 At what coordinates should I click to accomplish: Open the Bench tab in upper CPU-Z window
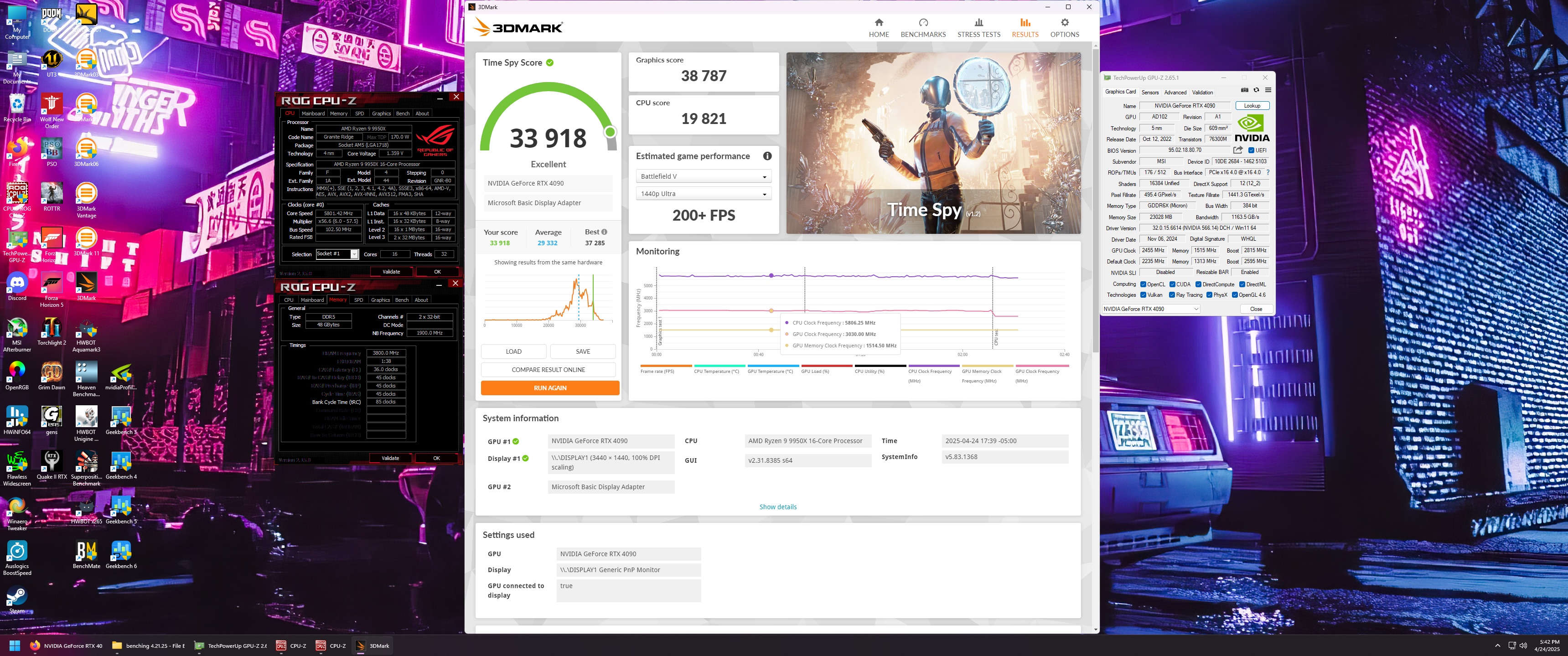click(402, 114)
